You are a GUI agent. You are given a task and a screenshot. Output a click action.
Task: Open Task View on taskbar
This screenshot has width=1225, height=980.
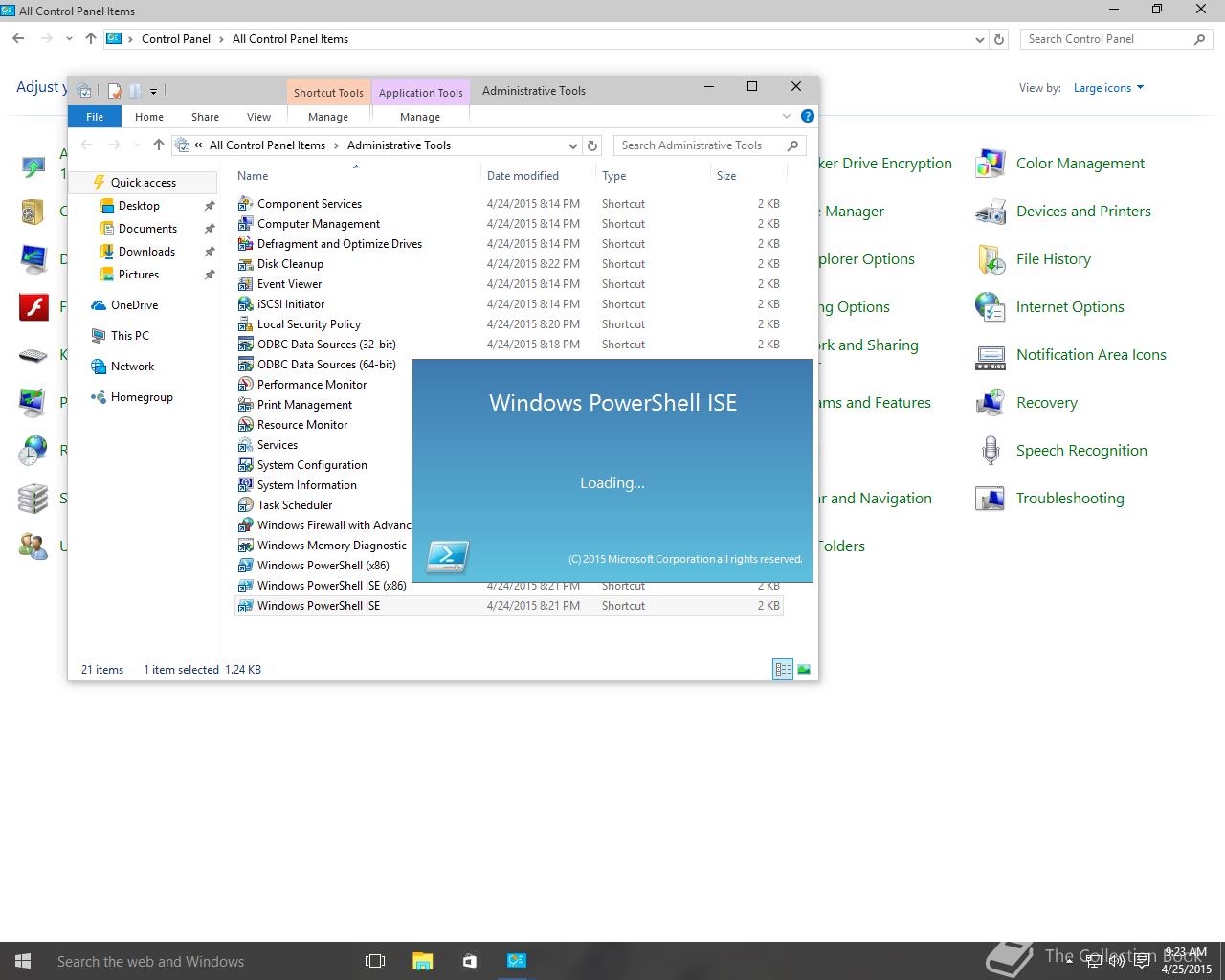click(375, 961)
